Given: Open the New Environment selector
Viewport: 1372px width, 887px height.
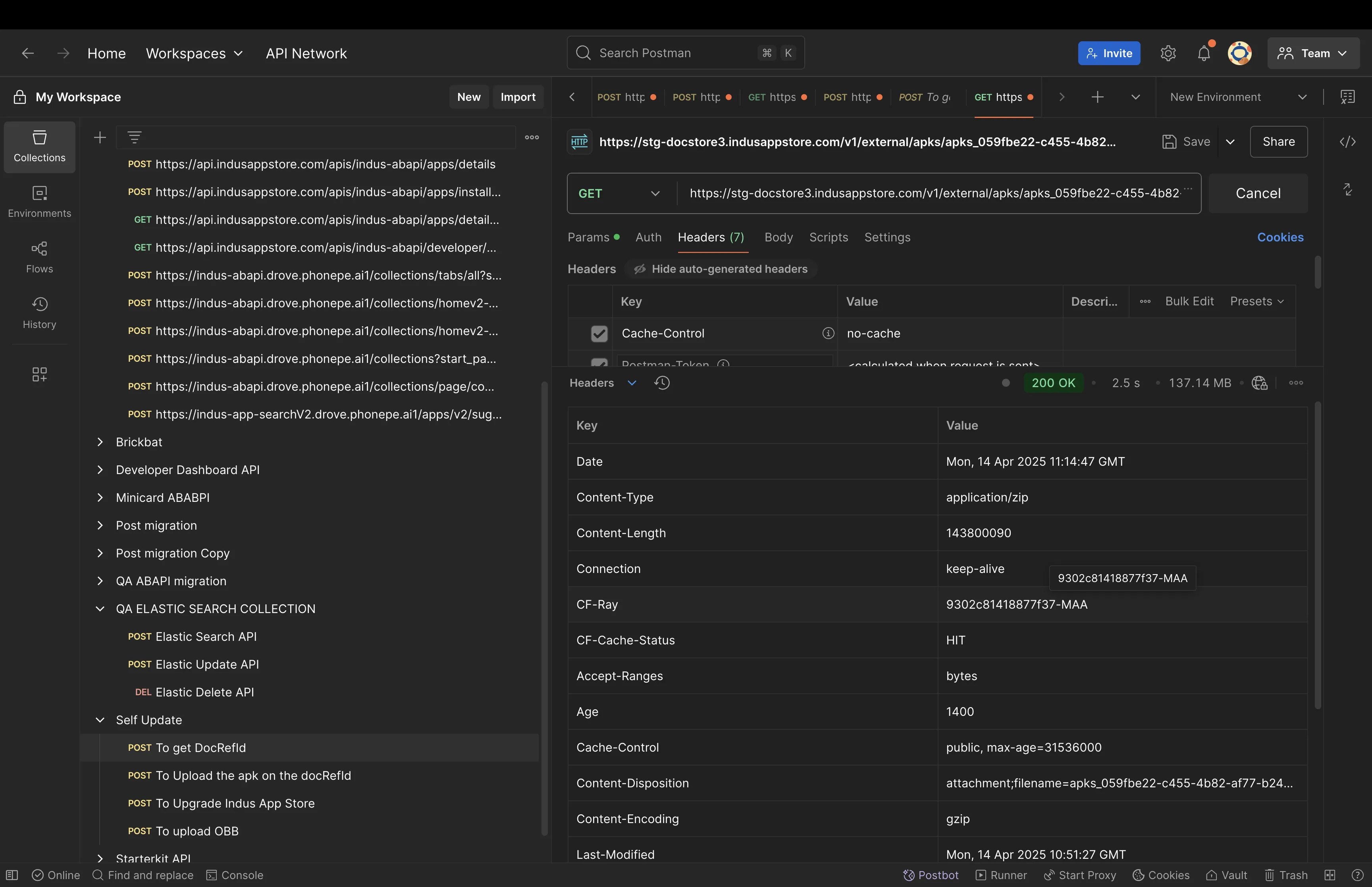Looking at the screenshot, I should 1239,97.
